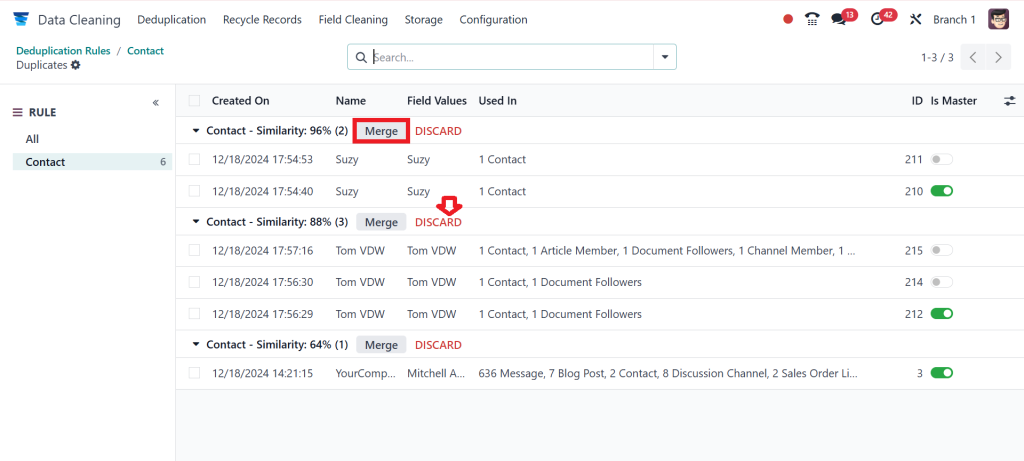The height and width of the screenshot is (461, 1024).
Task: Sort by Created On column
Action: coord(240,101)
